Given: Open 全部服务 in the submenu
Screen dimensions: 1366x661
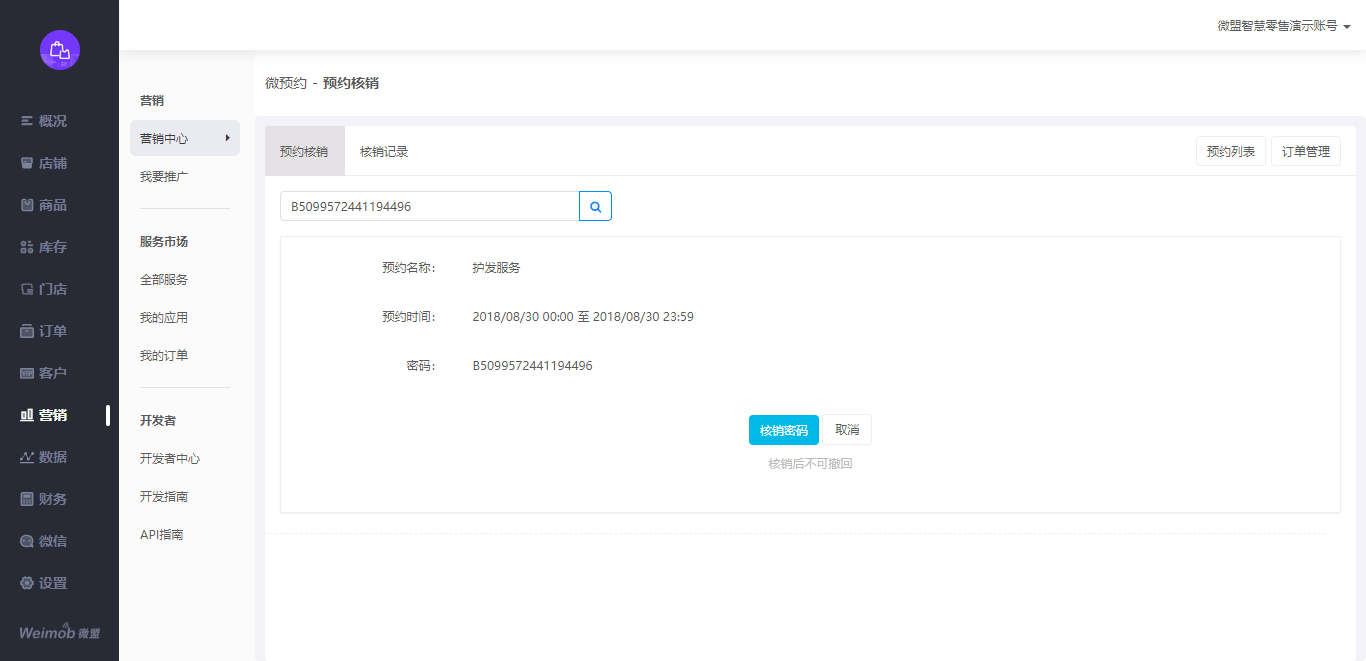Looking at the screenshot, I should 164,280.
